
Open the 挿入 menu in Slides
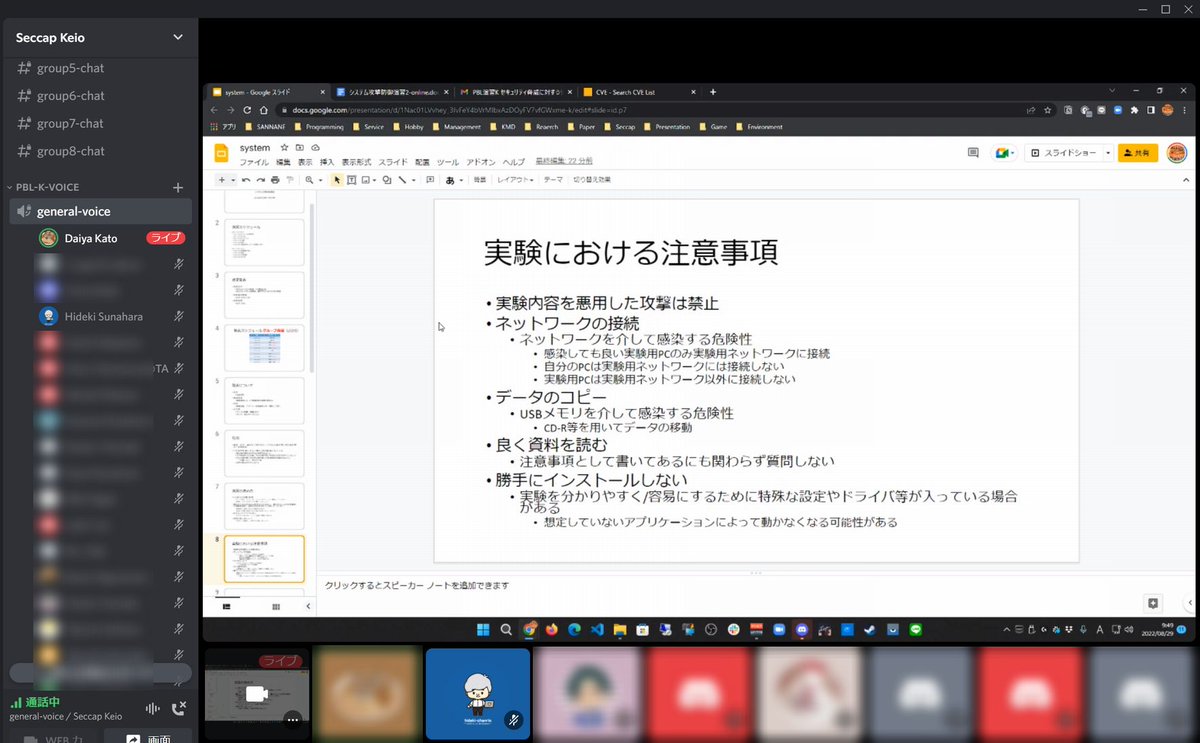point(327,161)
